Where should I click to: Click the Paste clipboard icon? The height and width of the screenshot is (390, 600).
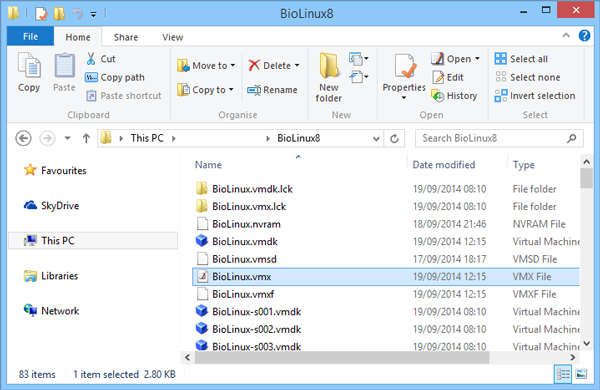pyautogui.click(x=64, y=65)
